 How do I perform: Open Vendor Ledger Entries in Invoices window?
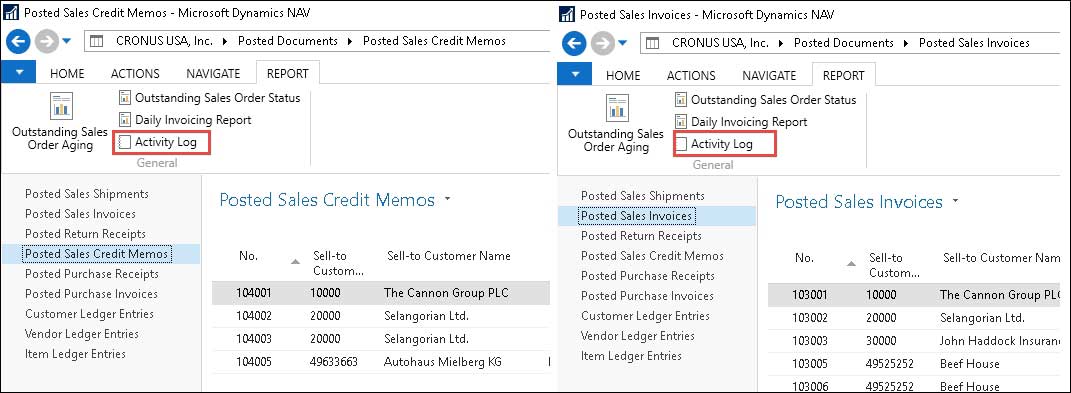tap(637, 336)
